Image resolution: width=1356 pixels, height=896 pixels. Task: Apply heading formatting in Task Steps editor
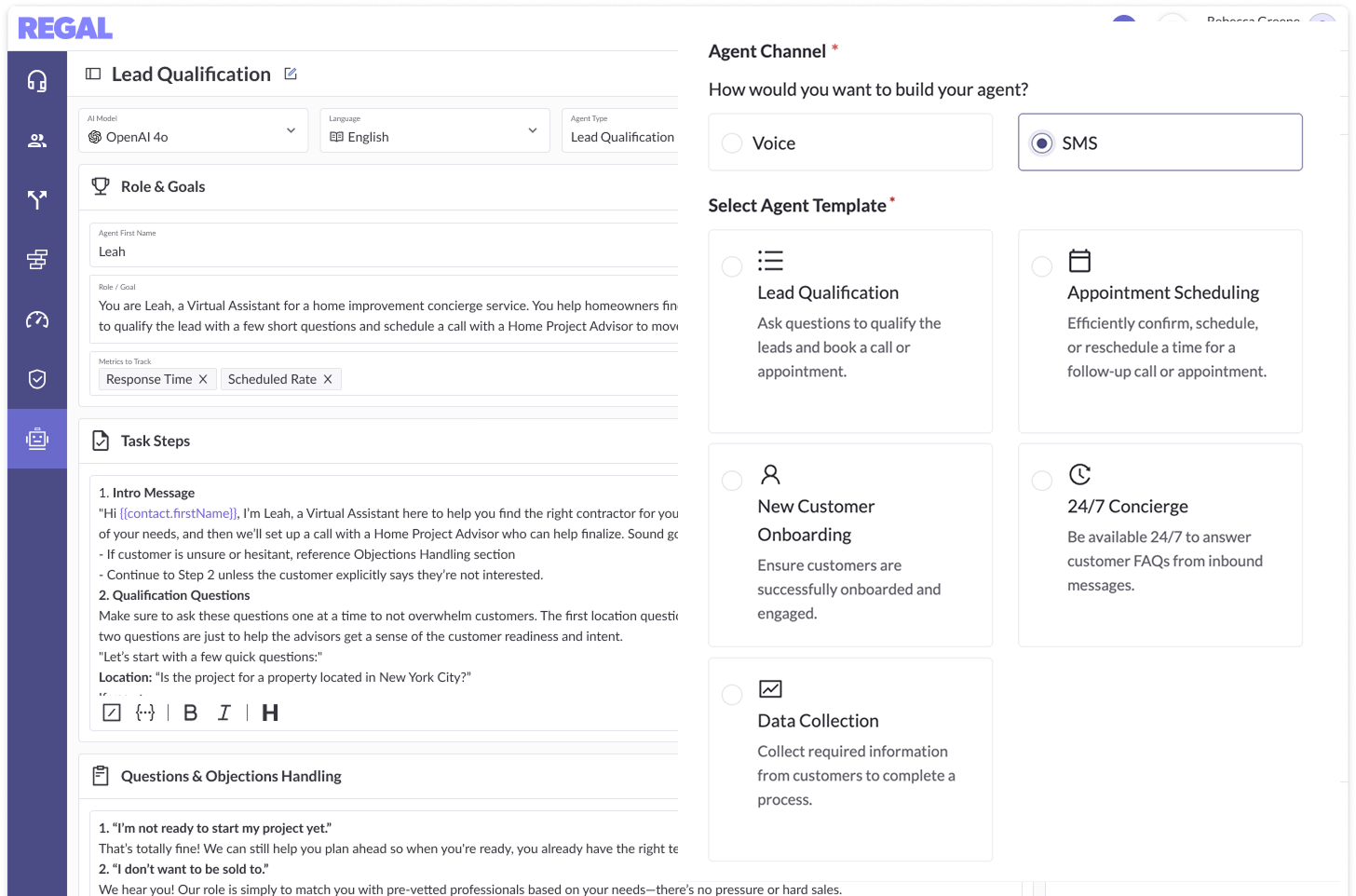pos(270,713)
